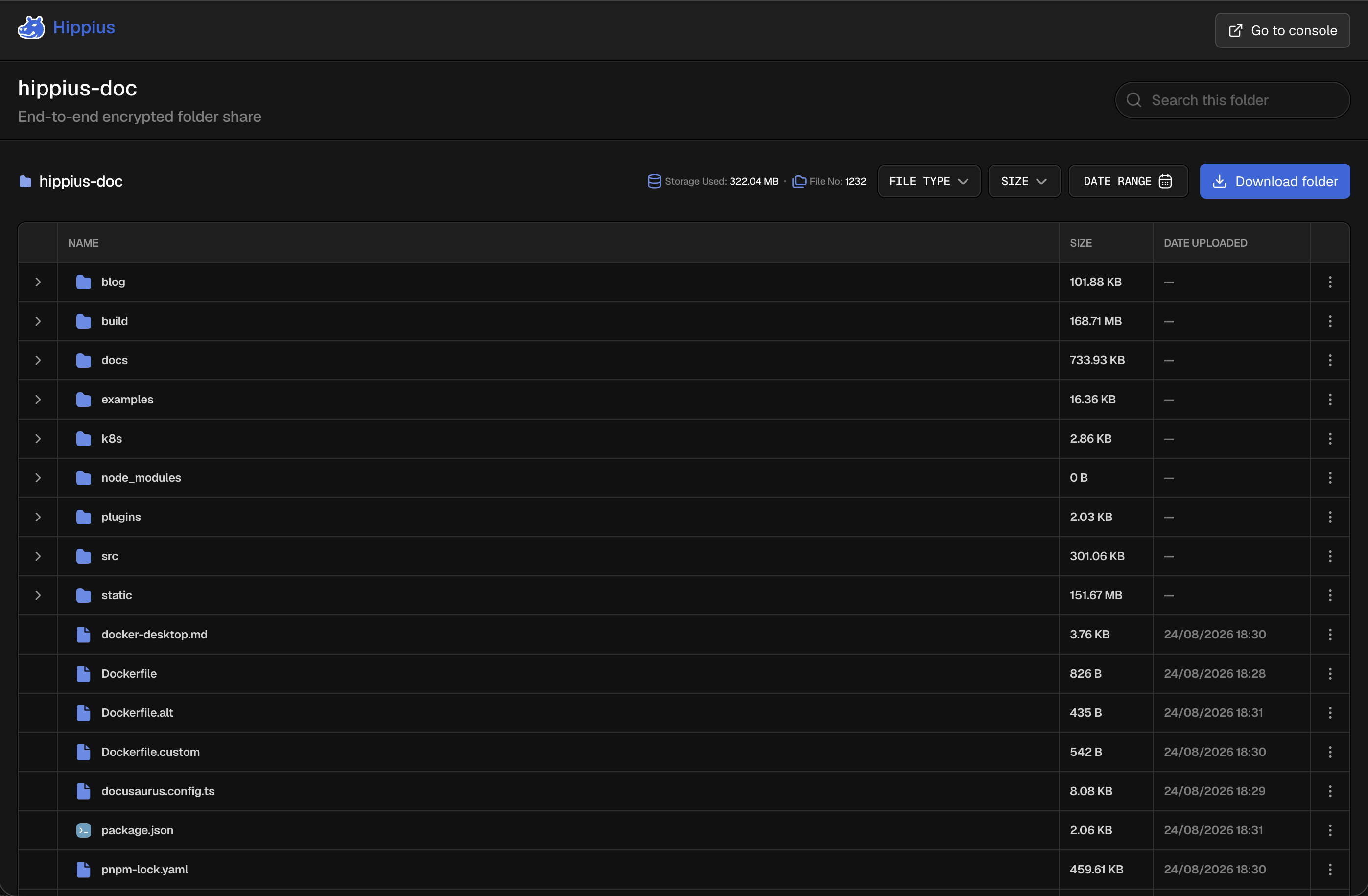Expand the plugins folder row

38,517
